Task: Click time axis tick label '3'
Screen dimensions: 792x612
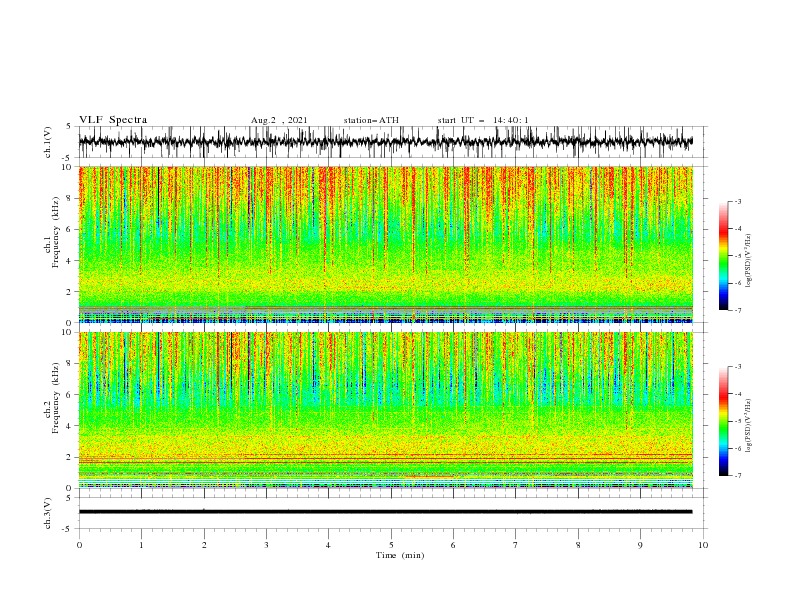Action: click(x=266, y=545)
